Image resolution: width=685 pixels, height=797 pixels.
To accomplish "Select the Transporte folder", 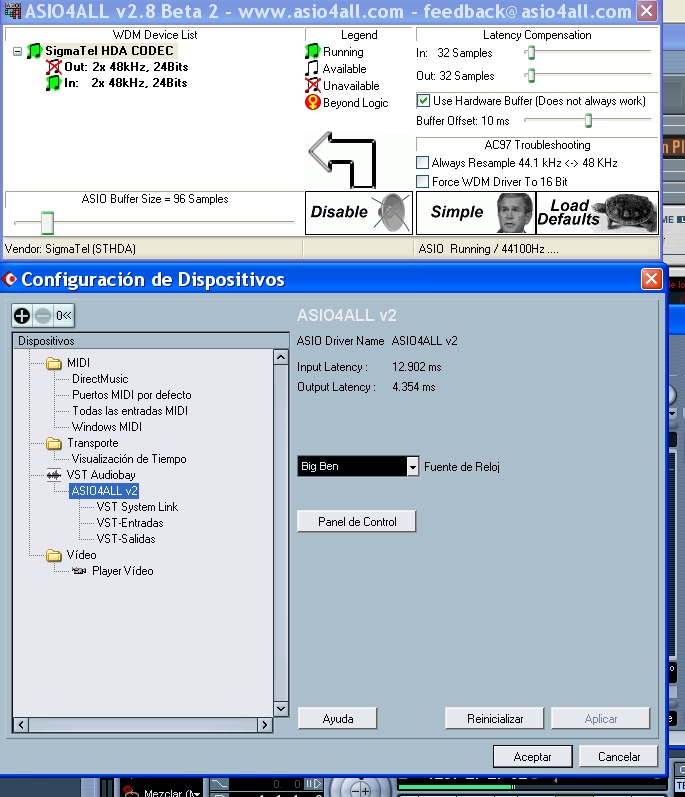I will point(92,443).
